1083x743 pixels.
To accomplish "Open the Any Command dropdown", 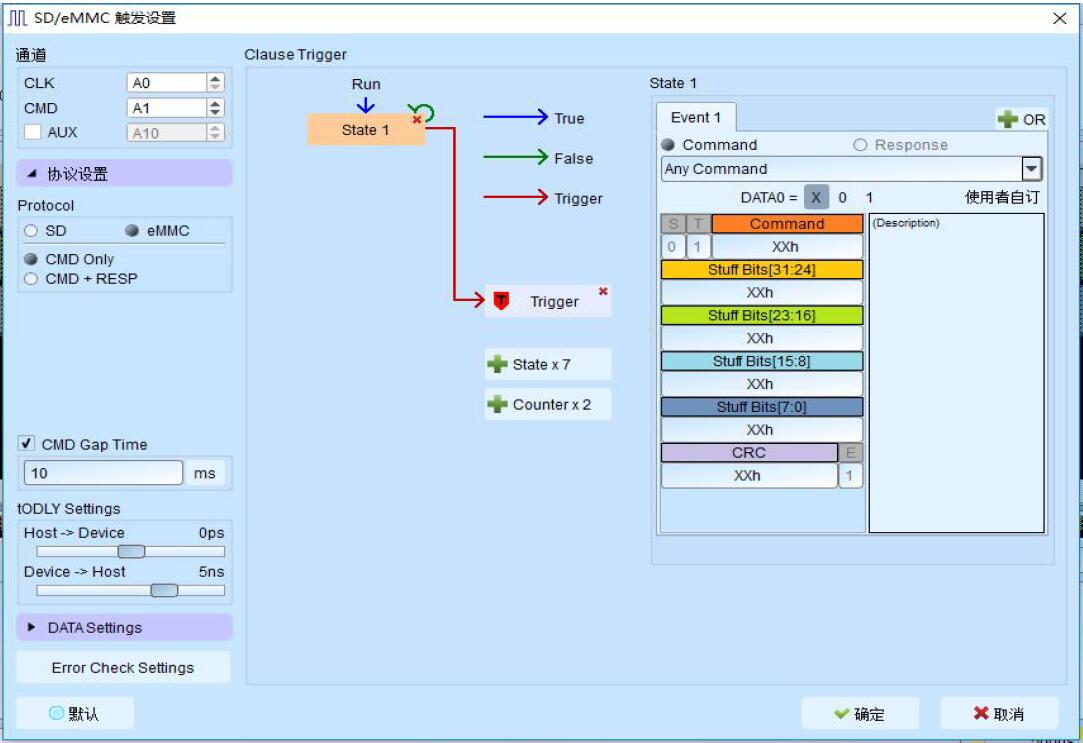I will (1032, 169).
